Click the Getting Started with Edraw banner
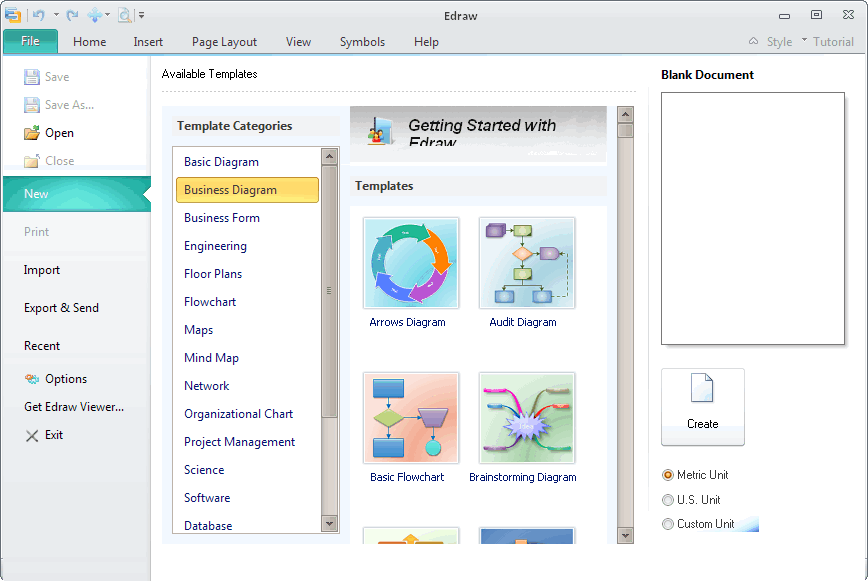This screenshot has height=581, width=868. click(x=478, y=133)
